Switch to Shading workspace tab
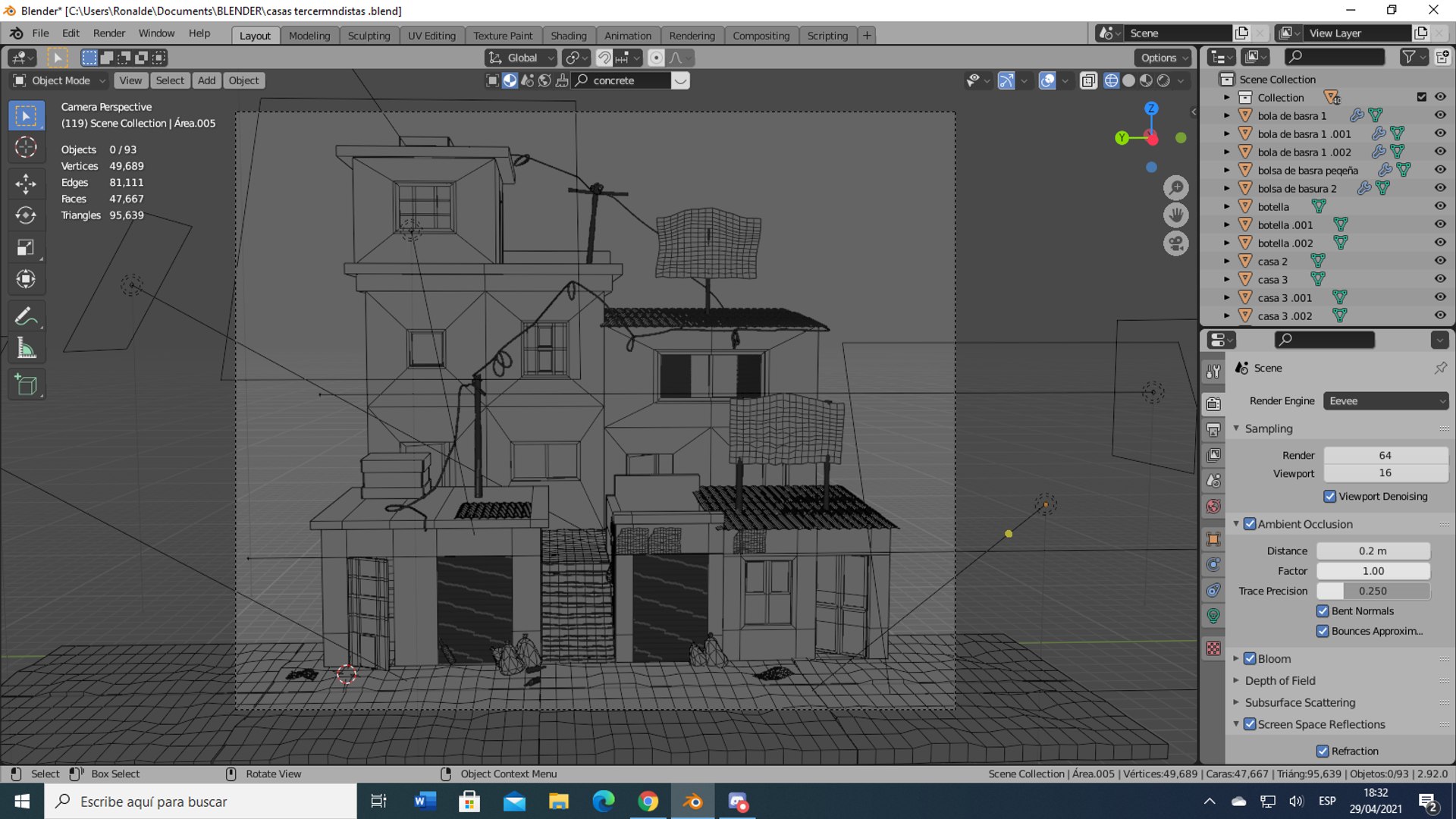 pyautogui.click(x=569, y=36)
